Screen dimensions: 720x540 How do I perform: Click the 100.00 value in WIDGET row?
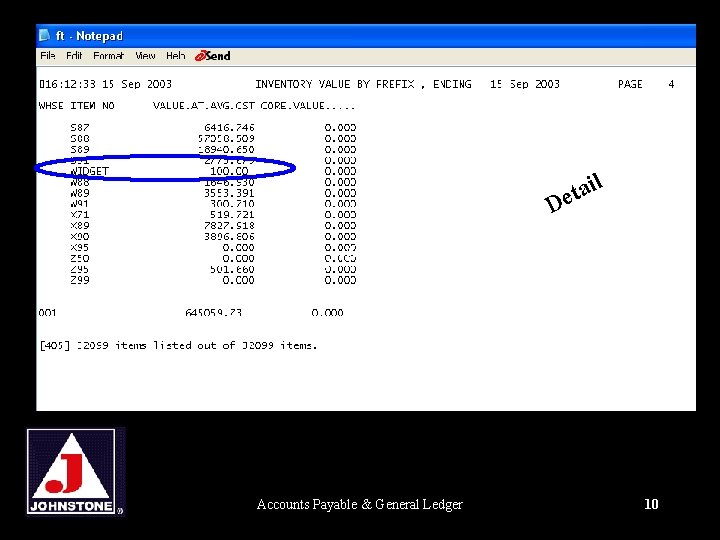click(x=229, y=171)
